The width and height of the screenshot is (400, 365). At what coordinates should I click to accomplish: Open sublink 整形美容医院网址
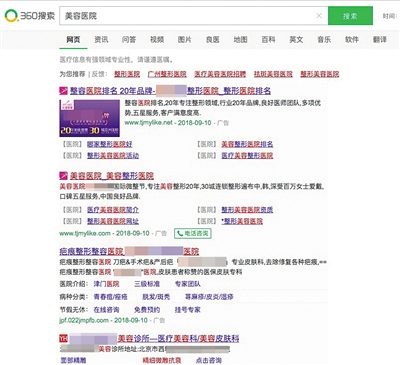point(113,221)
